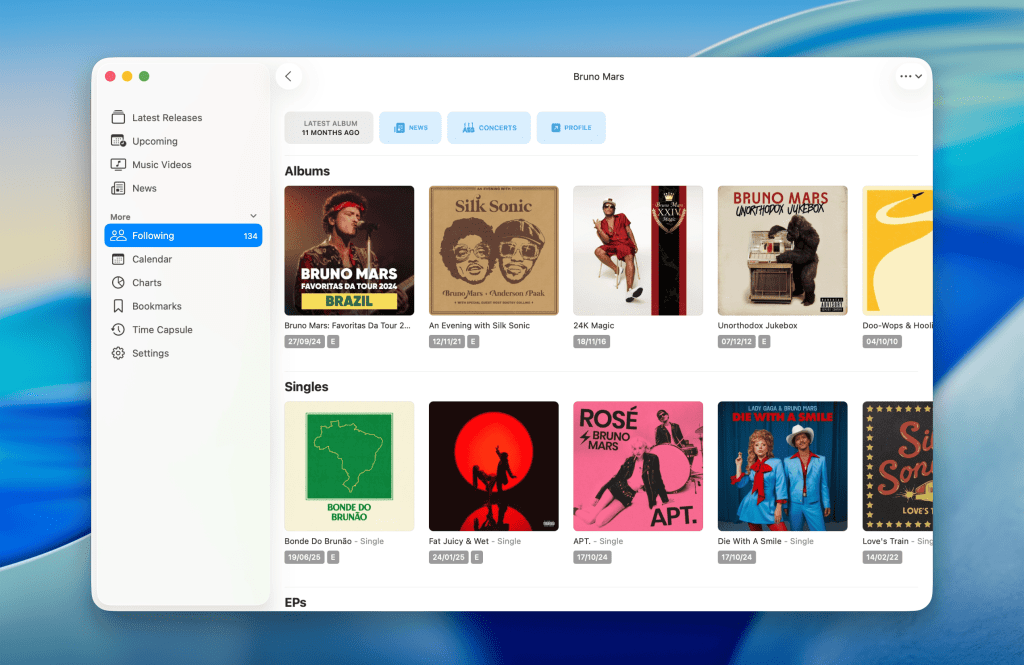This screenshot has width=1024, height=665.
Task: Select the APT. single artwork
Action: pos(637,466)
